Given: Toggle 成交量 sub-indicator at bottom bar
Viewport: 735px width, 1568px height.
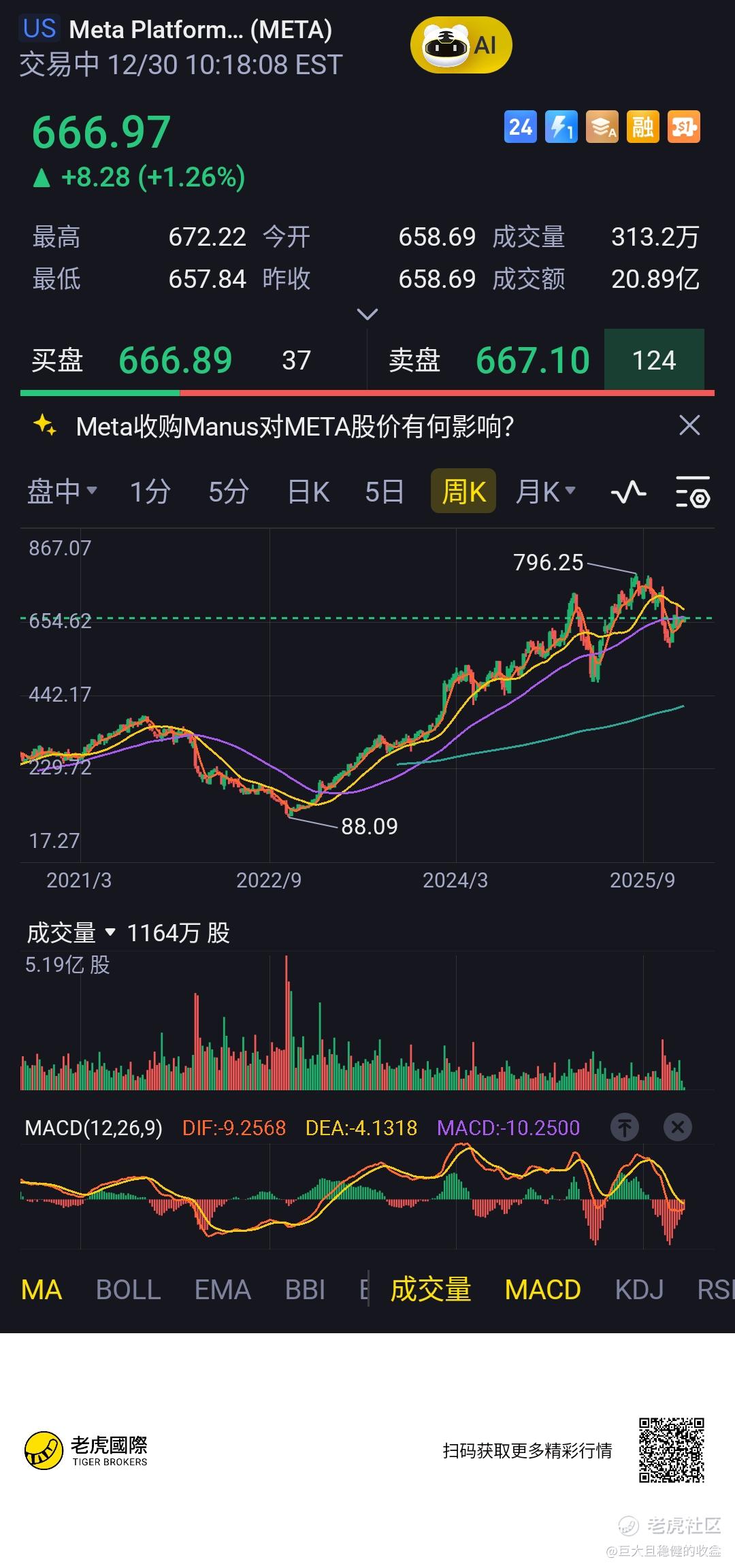Looking at the screenshot, I should point(431,1290).
